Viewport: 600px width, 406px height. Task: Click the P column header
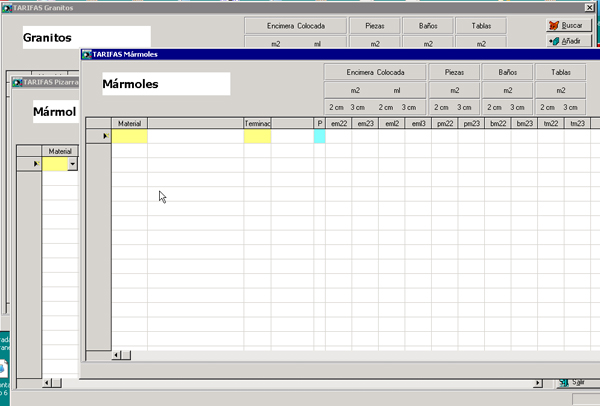[320, 123]
